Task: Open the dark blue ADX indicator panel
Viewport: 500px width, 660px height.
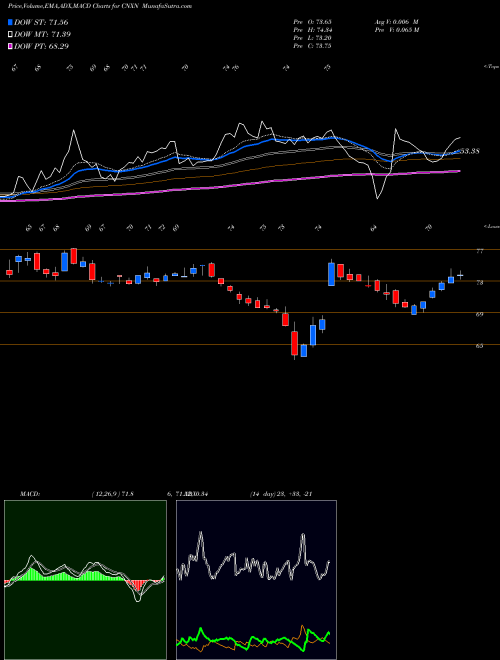Action: point(256,580)
